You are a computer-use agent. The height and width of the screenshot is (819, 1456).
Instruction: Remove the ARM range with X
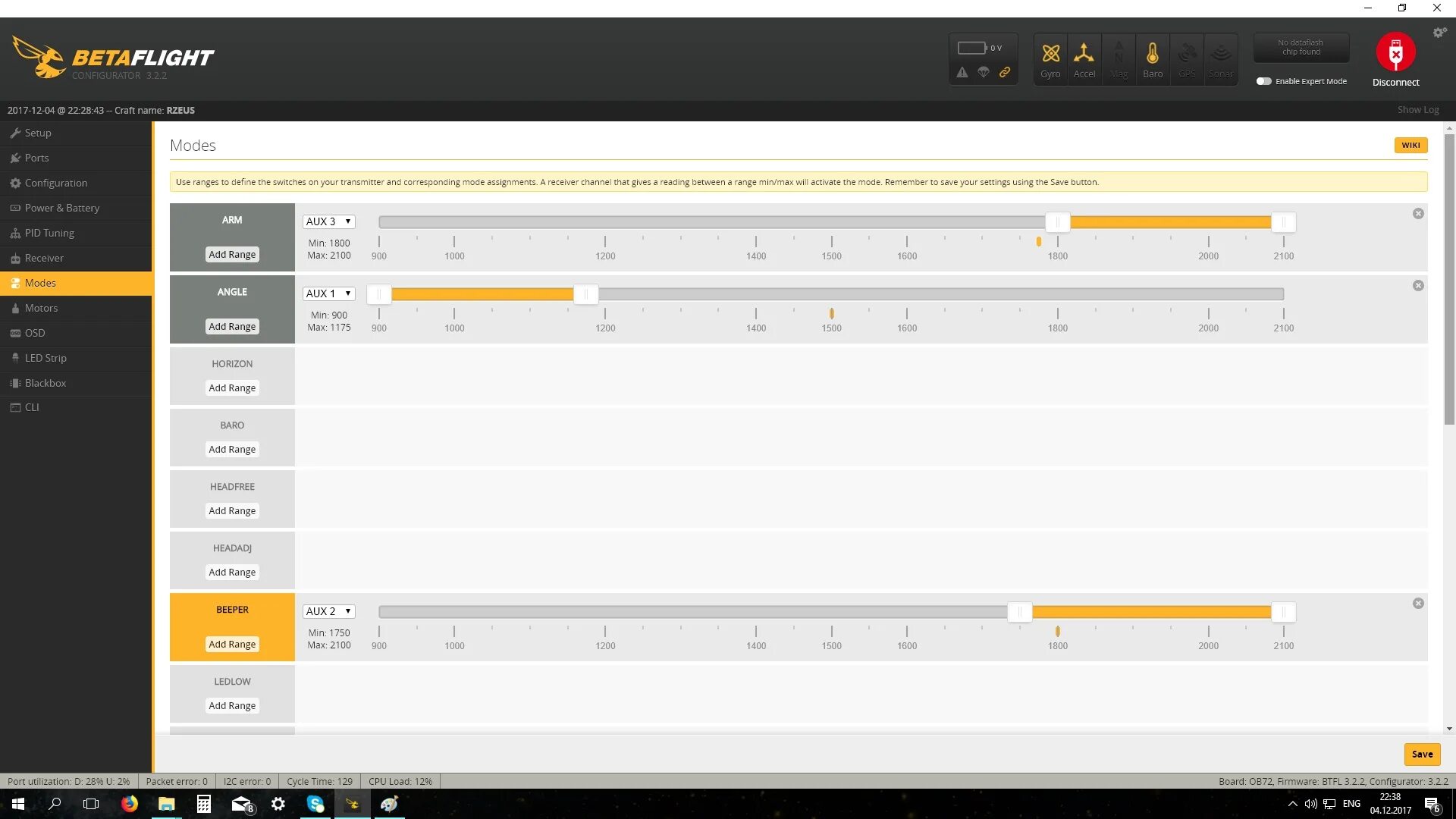[1418, 214]
